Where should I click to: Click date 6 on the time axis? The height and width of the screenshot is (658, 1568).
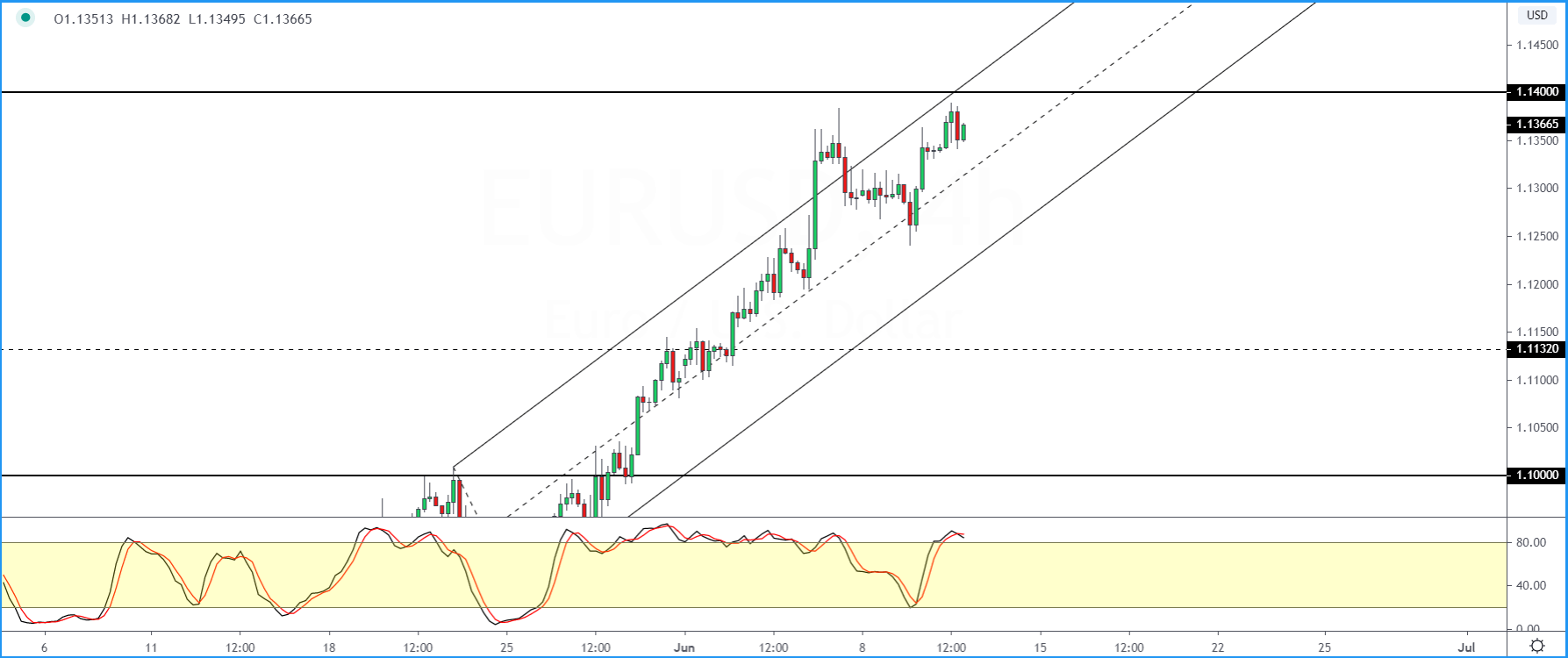[x=44, y=647]
